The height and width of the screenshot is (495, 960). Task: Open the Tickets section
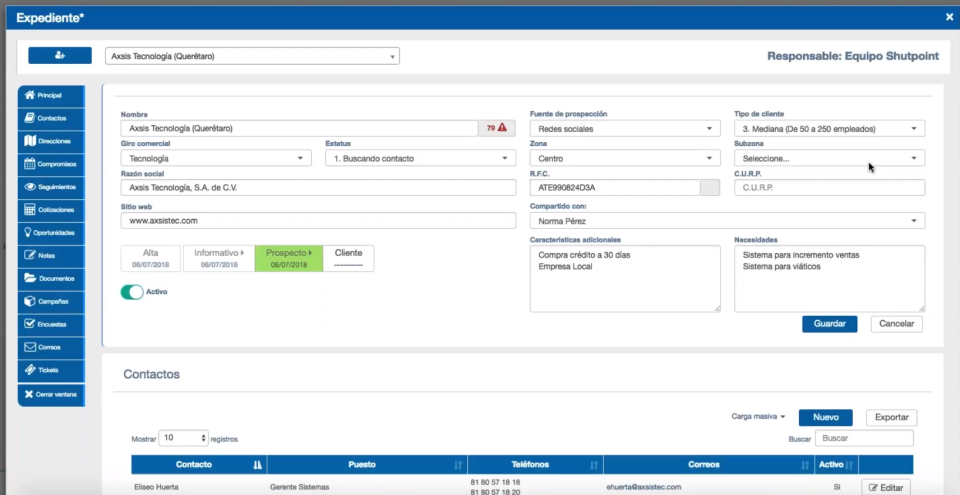click(x=51, y=370)
